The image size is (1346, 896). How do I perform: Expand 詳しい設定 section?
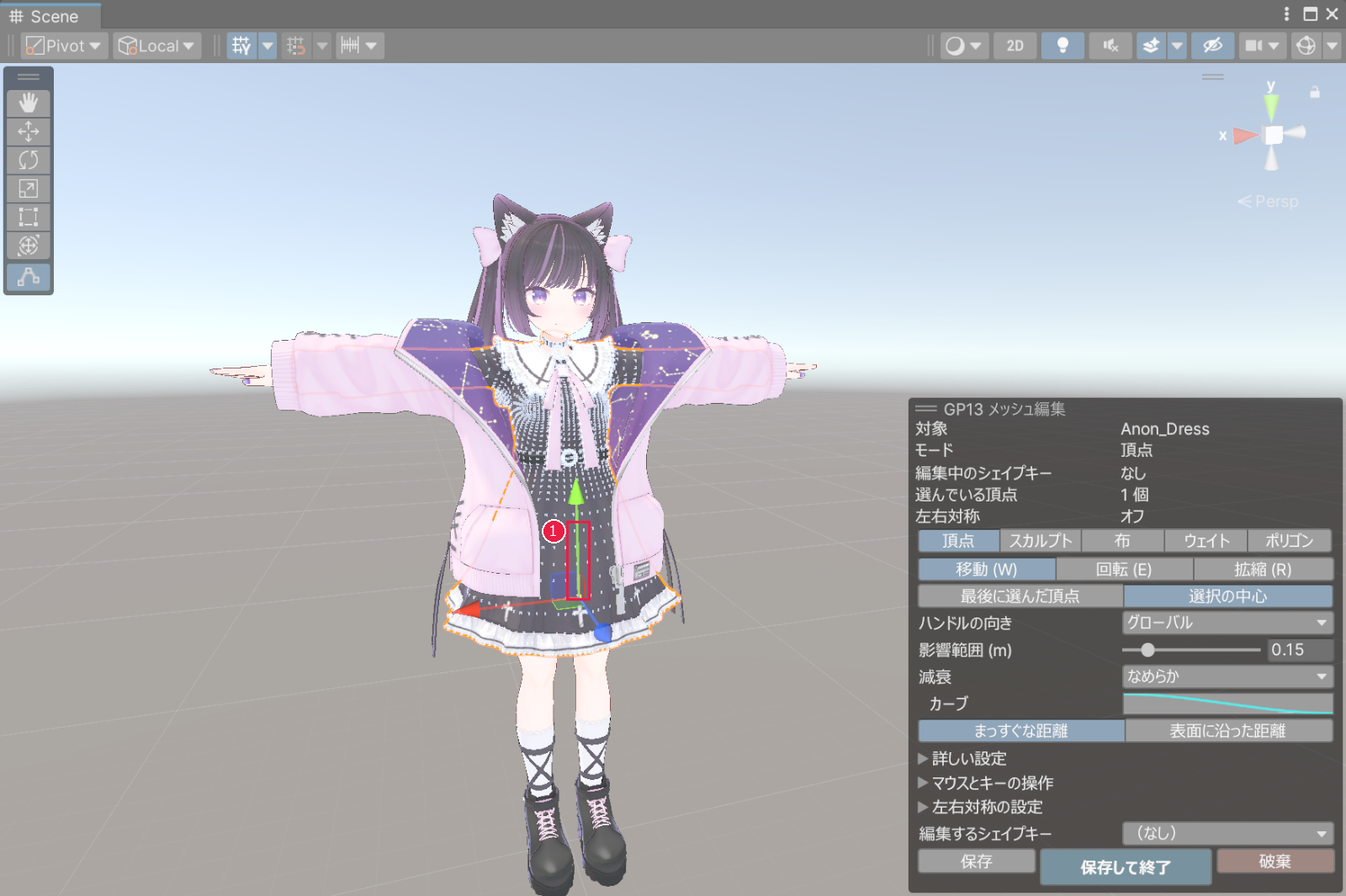pos(962,758)
